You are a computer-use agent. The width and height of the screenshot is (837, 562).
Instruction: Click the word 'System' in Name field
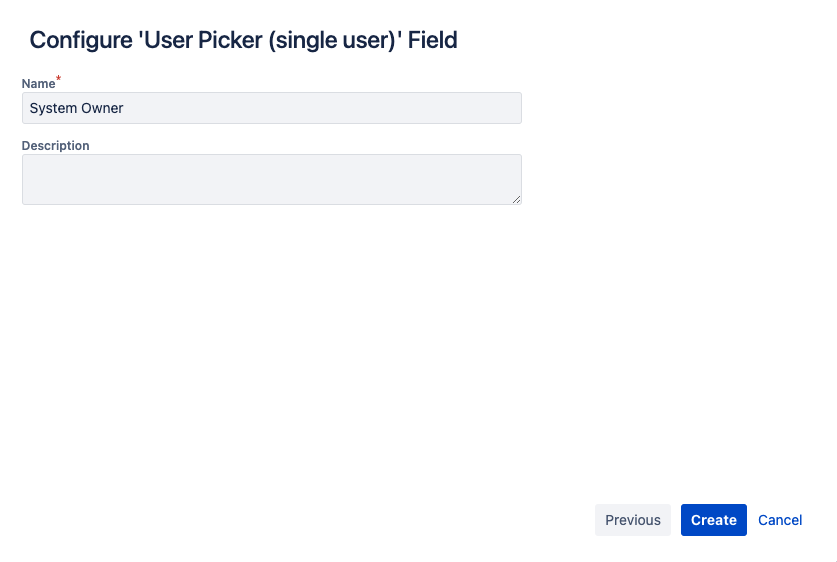click(52, 108)
